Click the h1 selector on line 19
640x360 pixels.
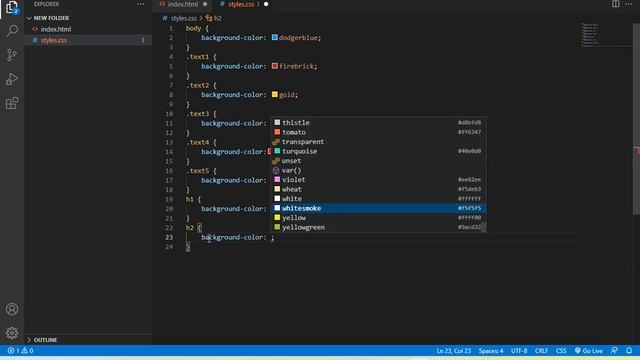click(x=190, y=199)
